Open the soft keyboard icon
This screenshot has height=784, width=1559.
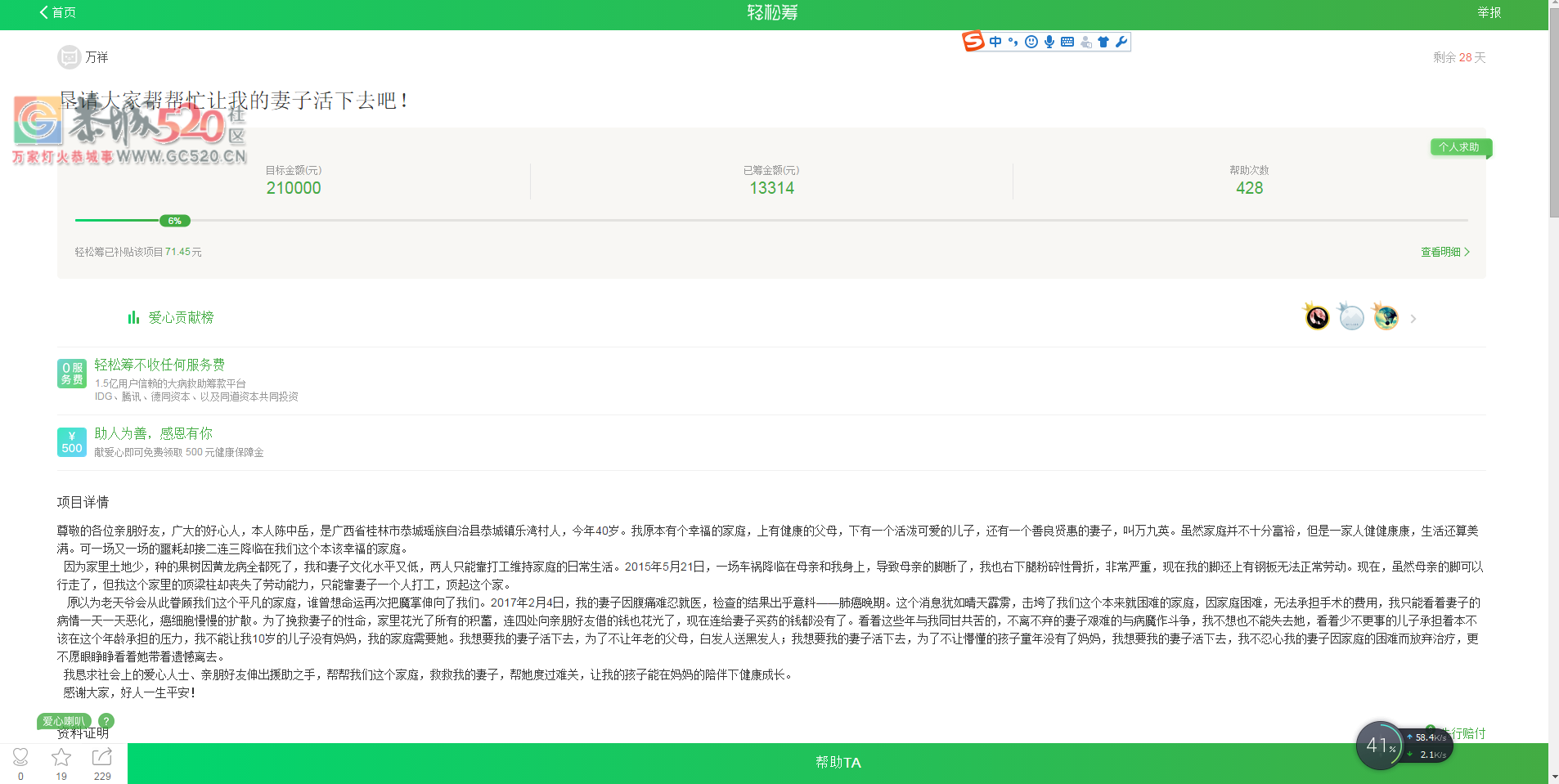[1067, 42]
